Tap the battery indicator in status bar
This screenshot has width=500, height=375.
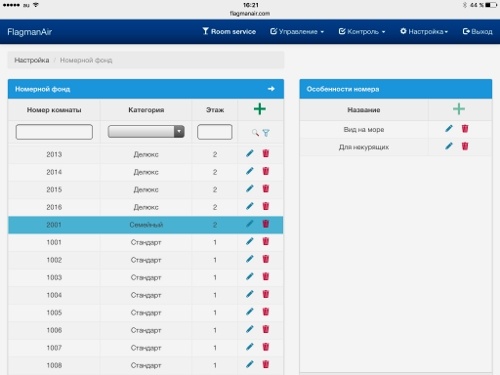491,5
